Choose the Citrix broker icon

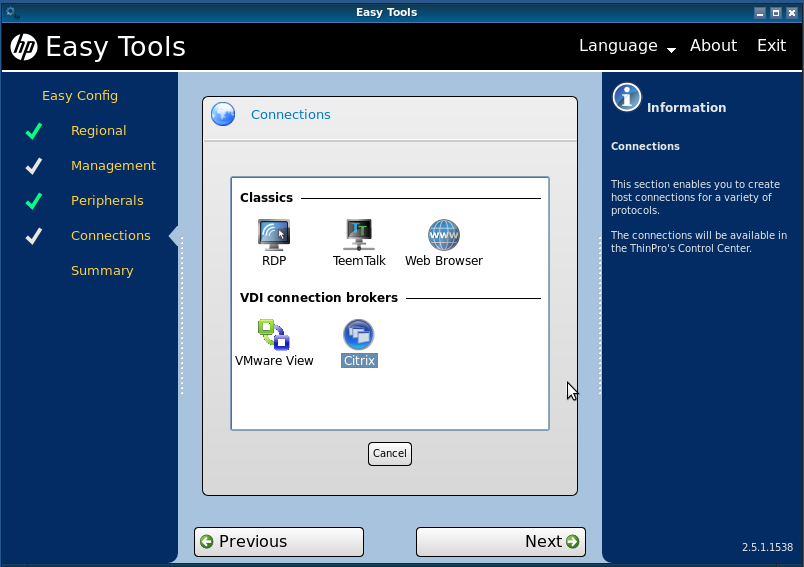click(x=358, y=334)
